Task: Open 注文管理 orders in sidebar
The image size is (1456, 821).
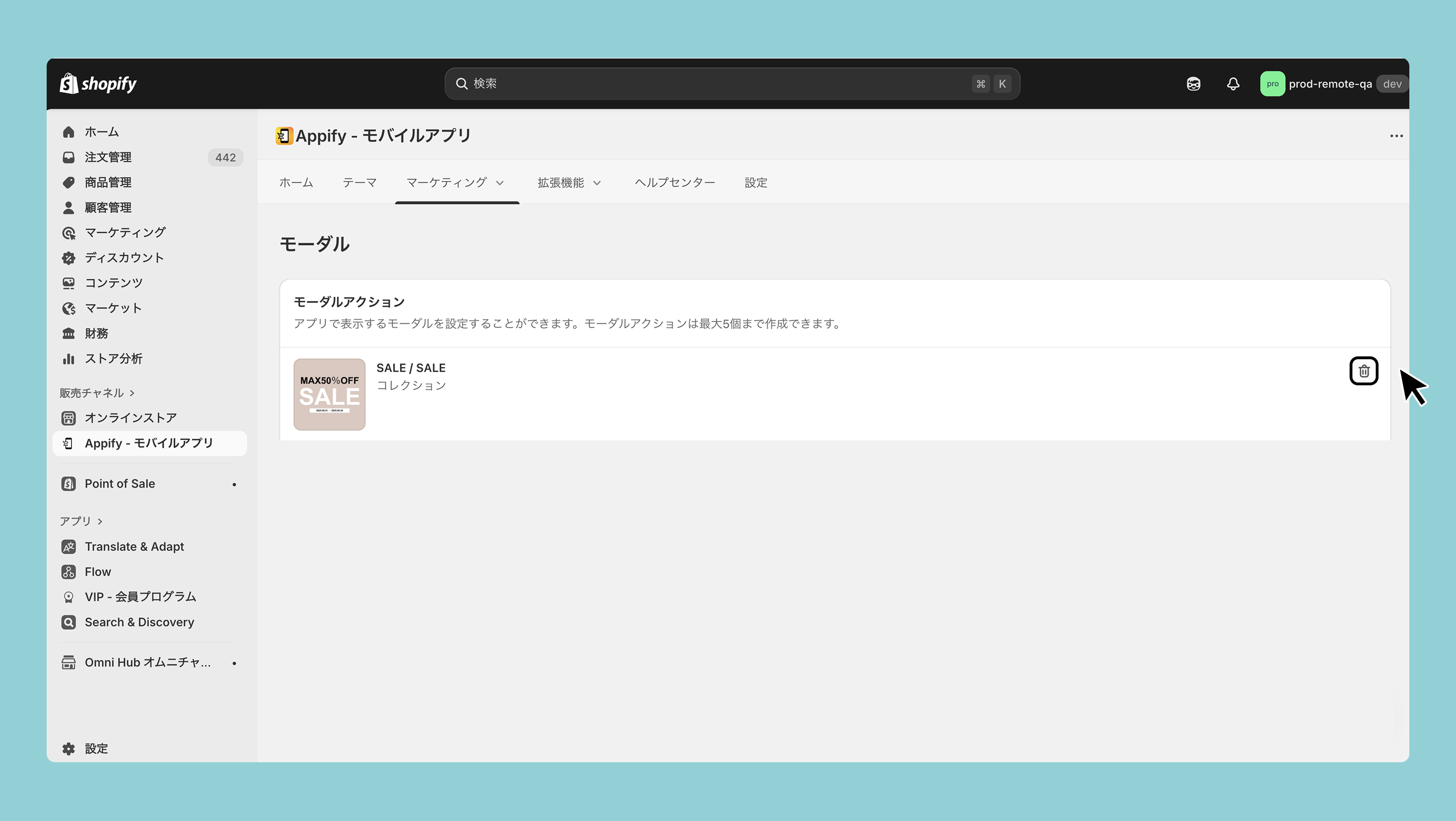Action: 108,157
